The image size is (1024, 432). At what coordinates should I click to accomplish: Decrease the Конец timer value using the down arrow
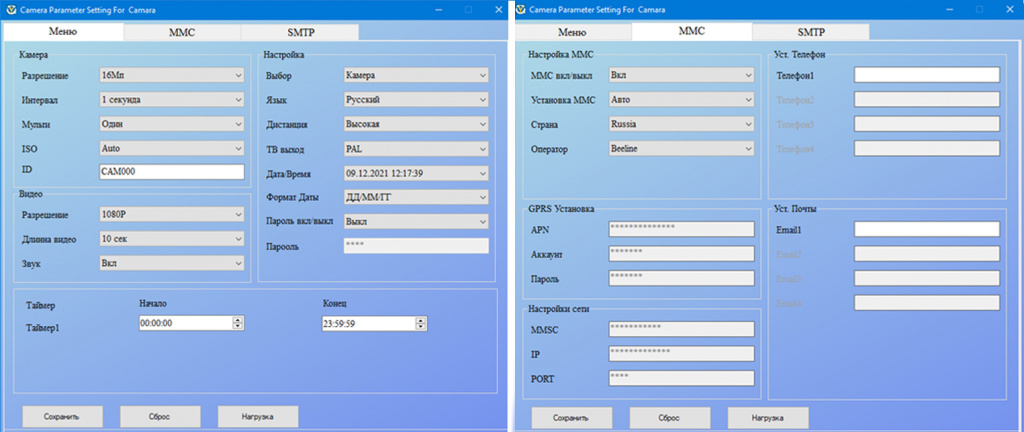click(420, 327)
